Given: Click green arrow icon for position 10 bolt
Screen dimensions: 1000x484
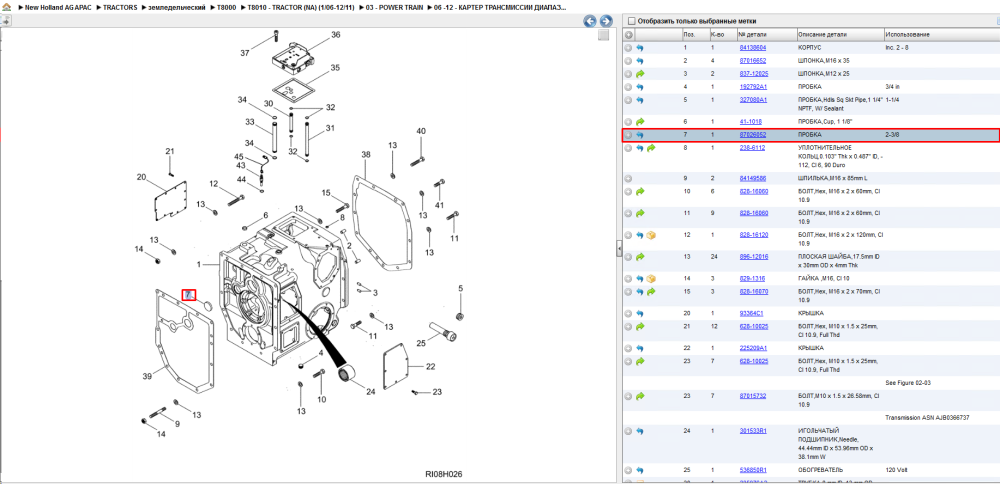Looking at the screenshot, I should [640, 191].
